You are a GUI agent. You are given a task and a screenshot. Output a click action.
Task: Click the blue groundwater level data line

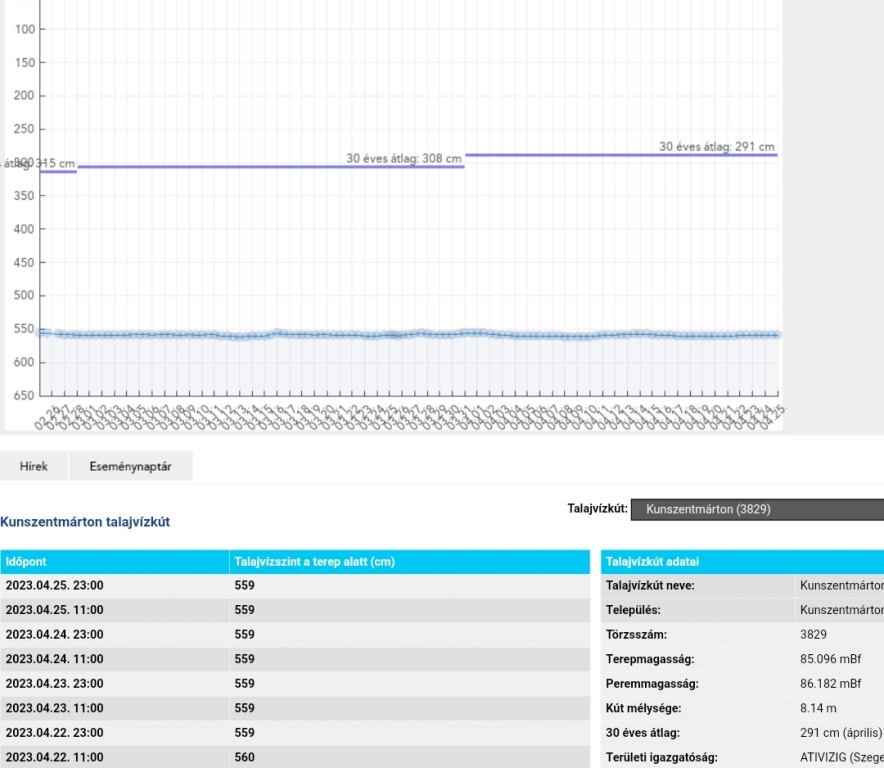(400, 334)
